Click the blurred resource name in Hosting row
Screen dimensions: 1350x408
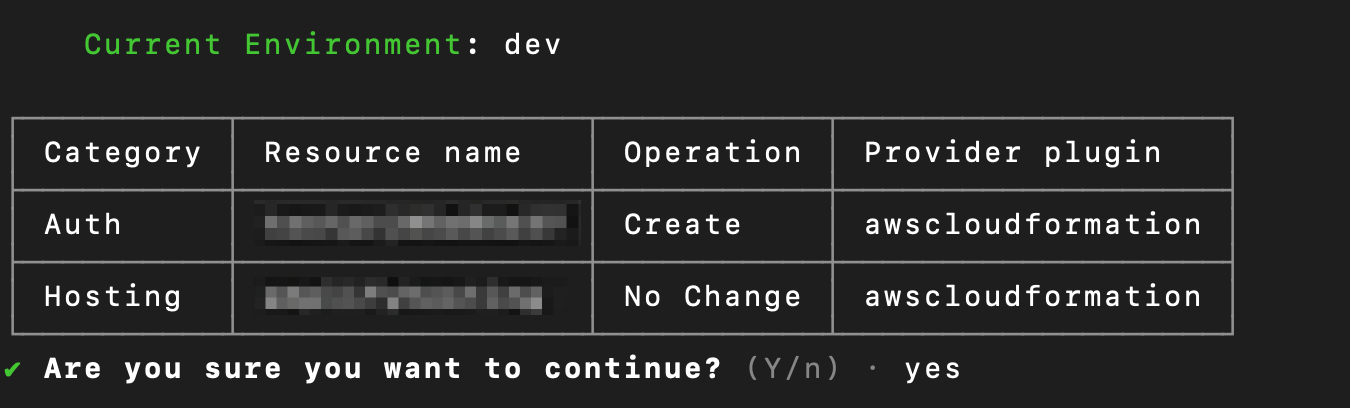pos(406,297)
